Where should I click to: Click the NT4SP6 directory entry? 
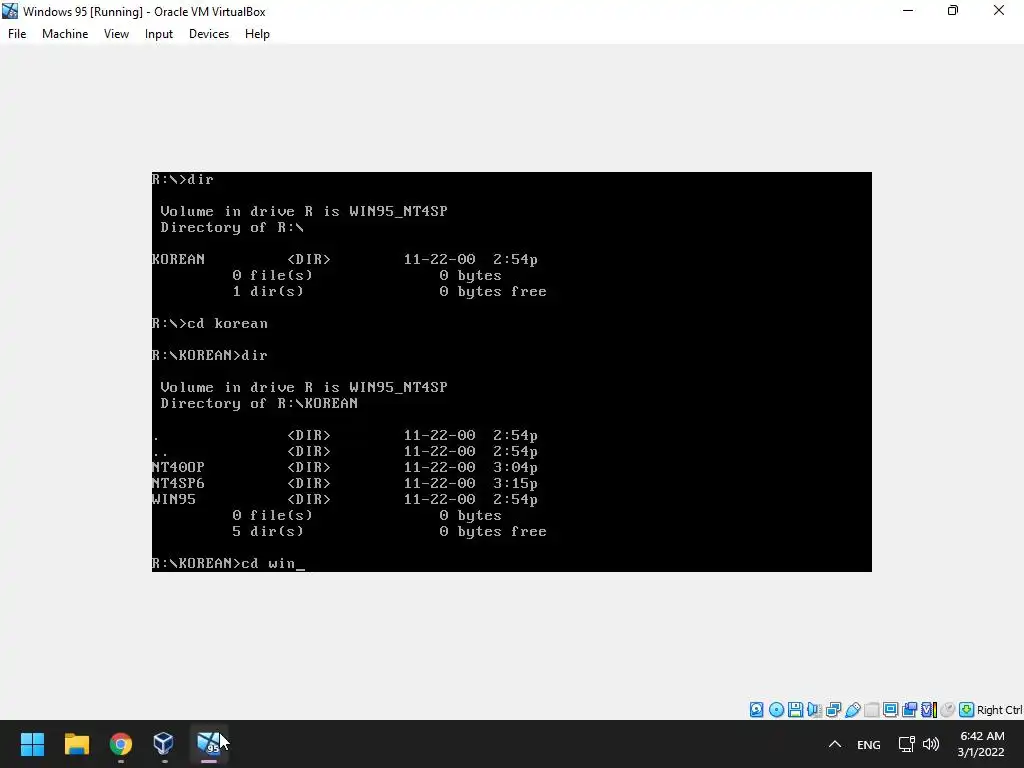(x=178, y=483)
